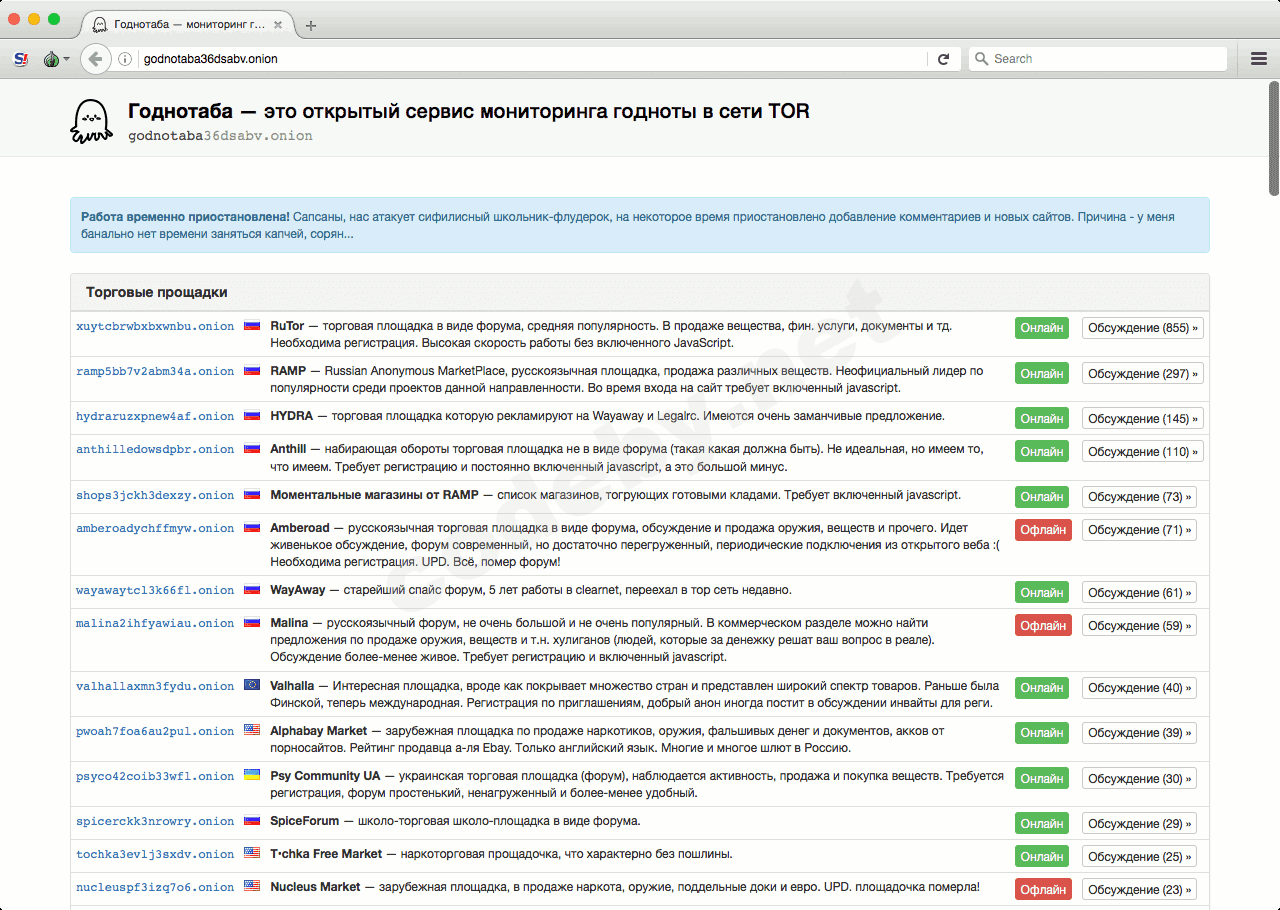Open Обсуждение (39) for Alphabay Market
The width and height of the screenshot is (1280, 910).
coord(1139,733)
